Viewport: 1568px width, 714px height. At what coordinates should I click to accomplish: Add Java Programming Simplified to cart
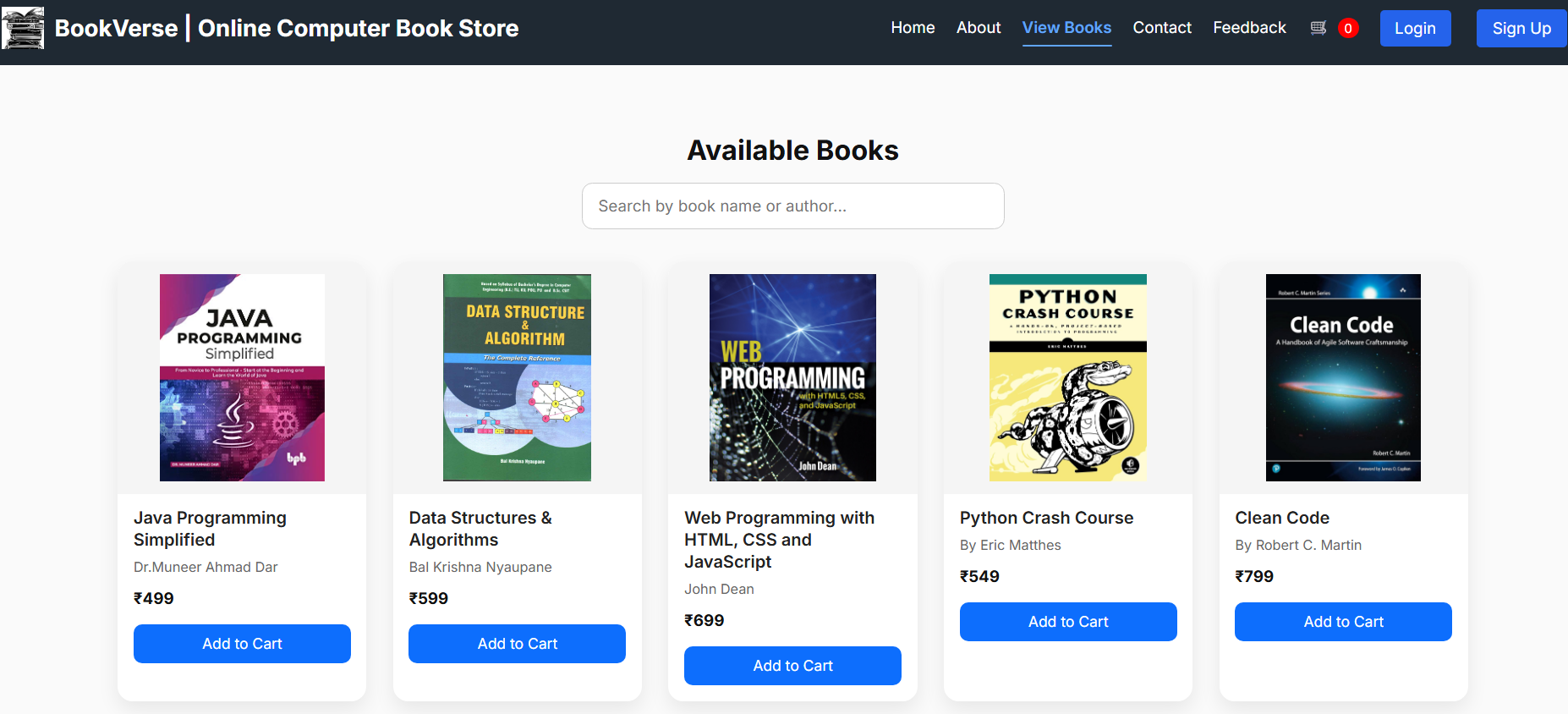pyautogui.click(x=242, y=644)
